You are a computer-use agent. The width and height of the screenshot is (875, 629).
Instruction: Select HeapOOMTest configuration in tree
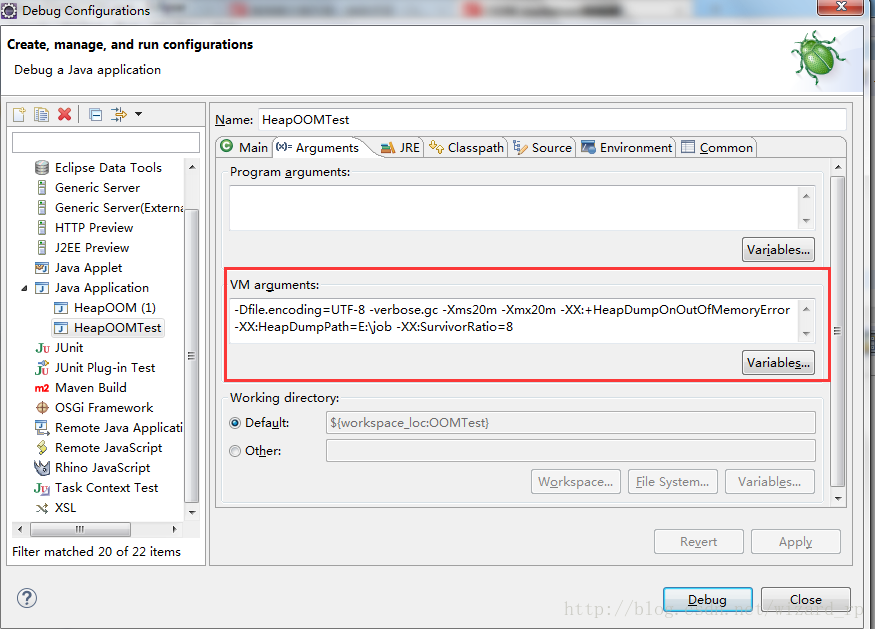coord(108,328)
